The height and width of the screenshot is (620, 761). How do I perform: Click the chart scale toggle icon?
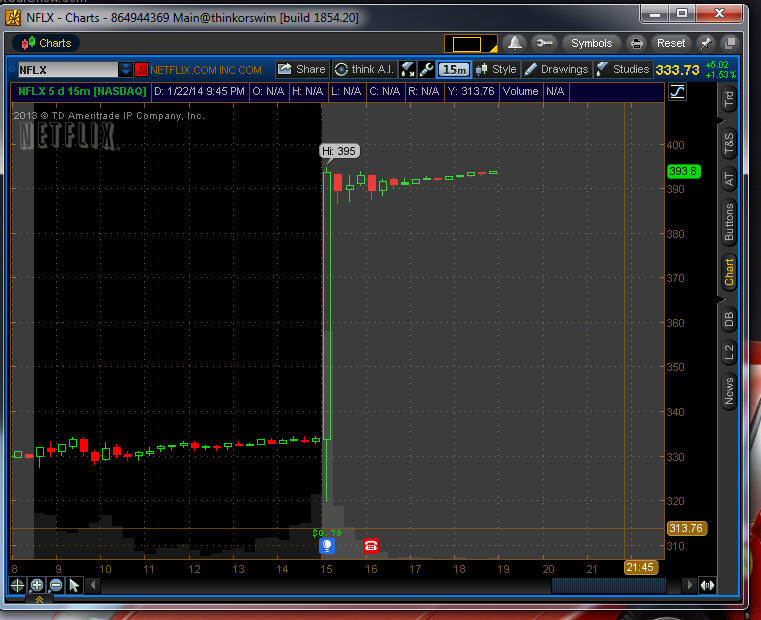pos(677,91)
